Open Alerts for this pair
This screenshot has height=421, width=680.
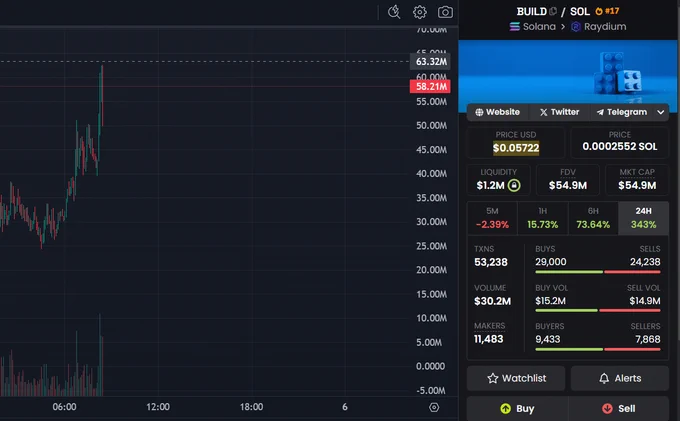tap(620, 378)
